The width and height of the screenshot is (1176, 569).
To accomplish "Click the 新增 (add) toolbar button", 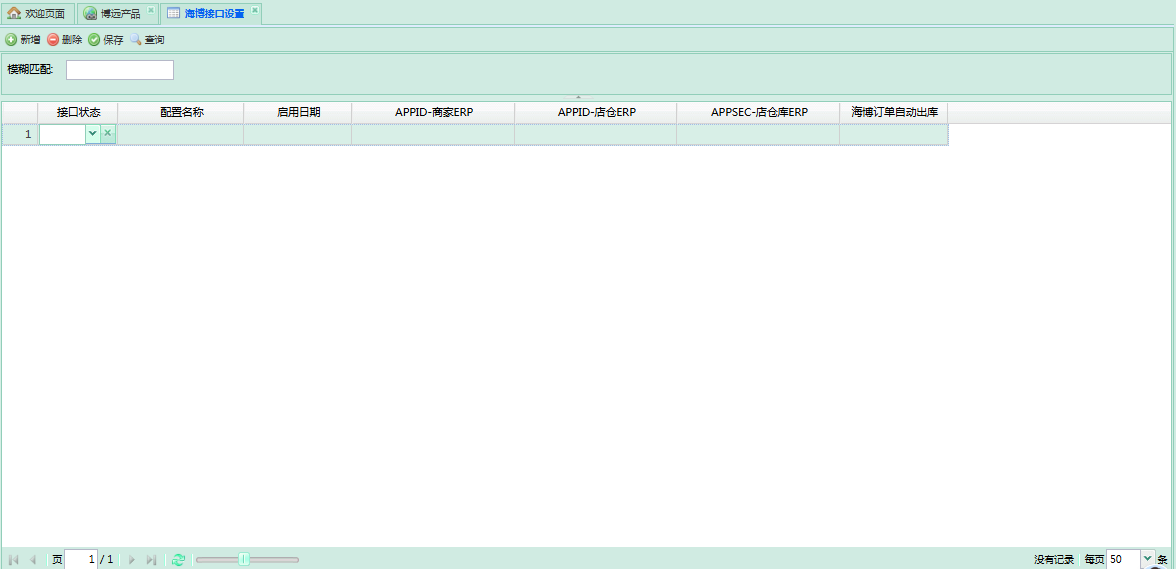I will 23,40.
